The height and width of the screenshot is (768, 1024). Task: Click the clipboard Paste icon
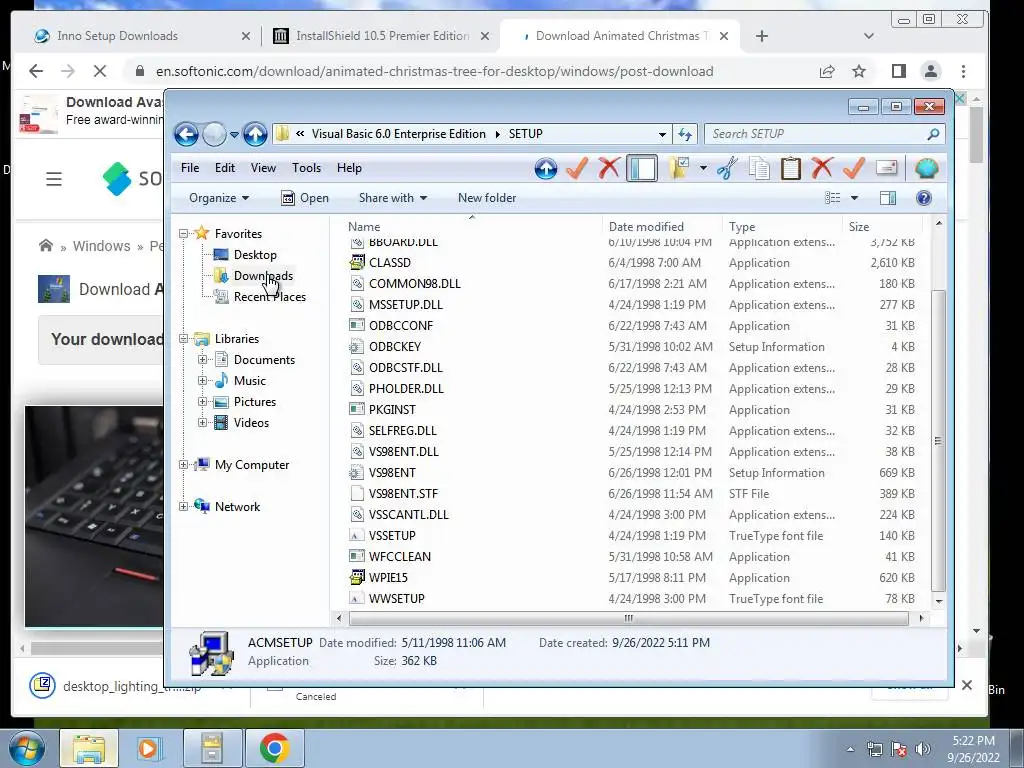[x=790, y=168]
